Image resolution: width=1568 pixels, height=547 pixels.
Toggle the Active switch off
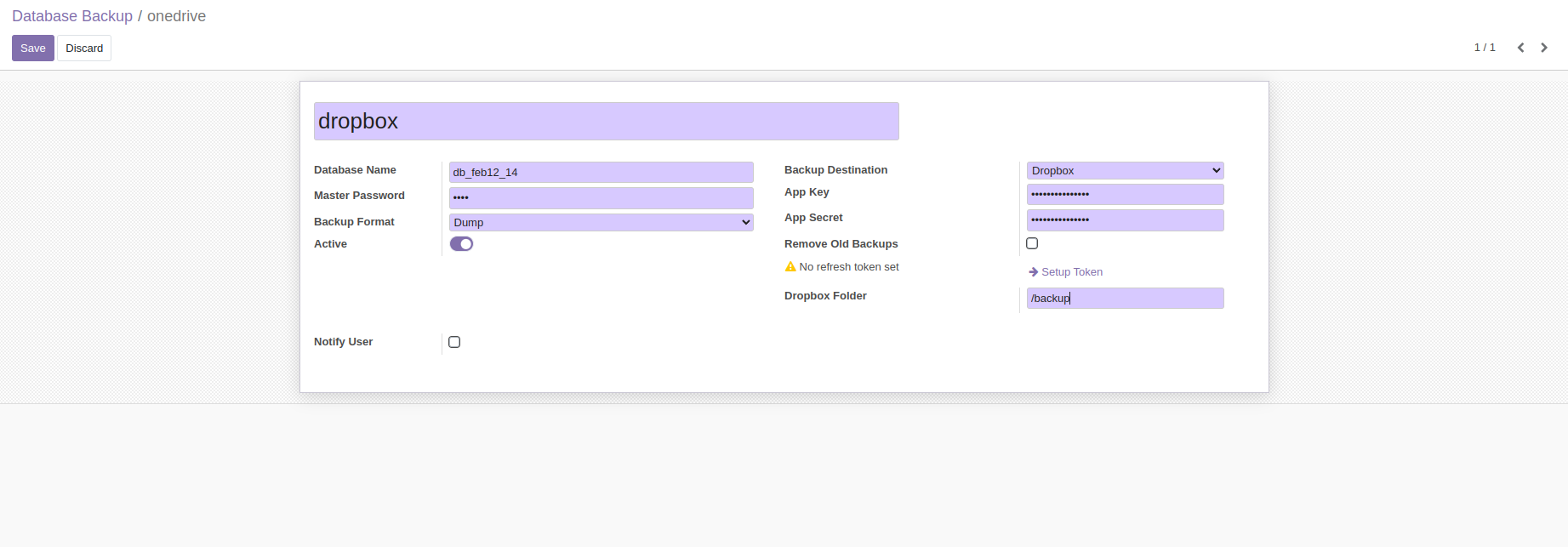click(461, 244)
